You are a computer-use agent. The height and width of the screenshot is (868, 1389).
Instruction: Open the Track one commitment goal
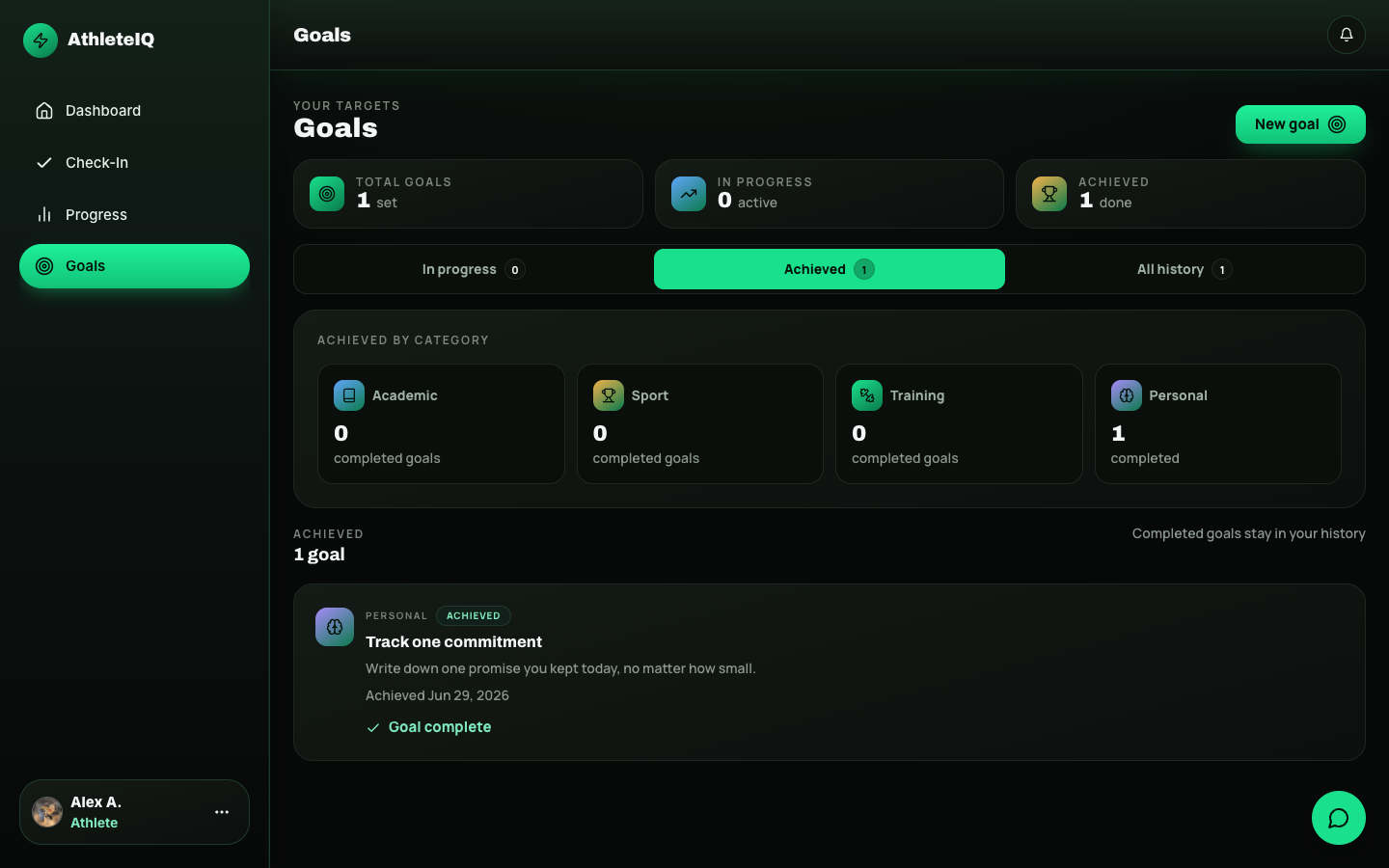pyautogui.click(x=830, y=672)
